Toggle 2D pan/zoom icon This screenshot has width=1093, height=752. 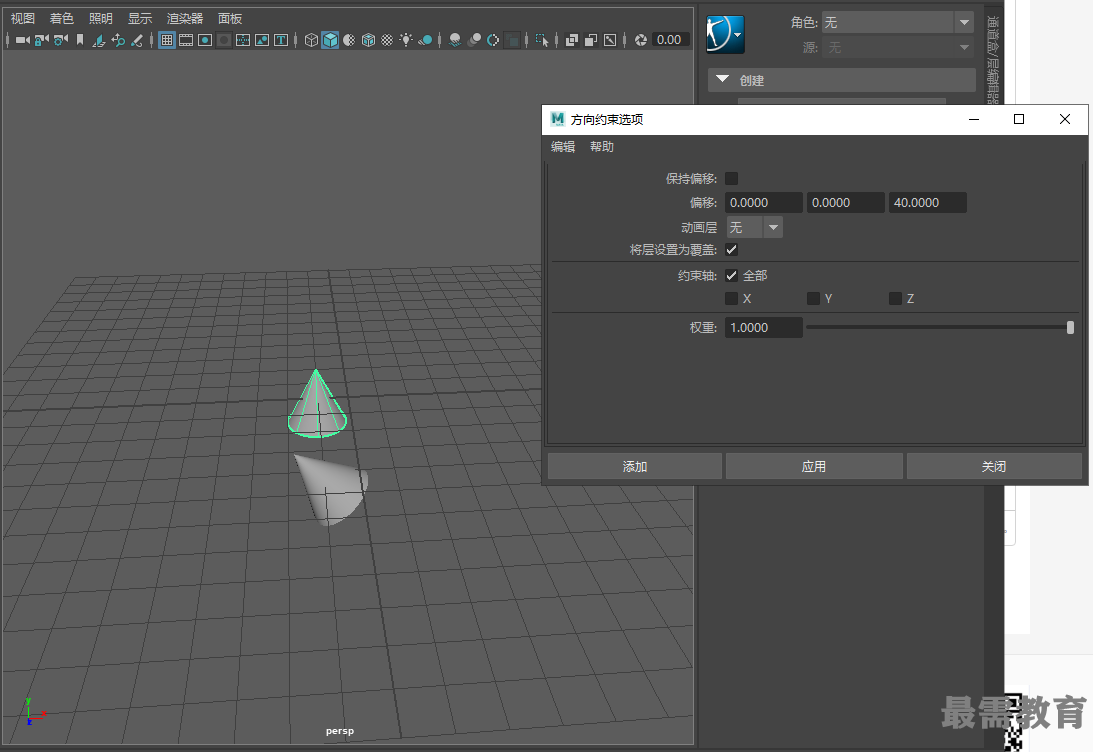tap(118, 40)
